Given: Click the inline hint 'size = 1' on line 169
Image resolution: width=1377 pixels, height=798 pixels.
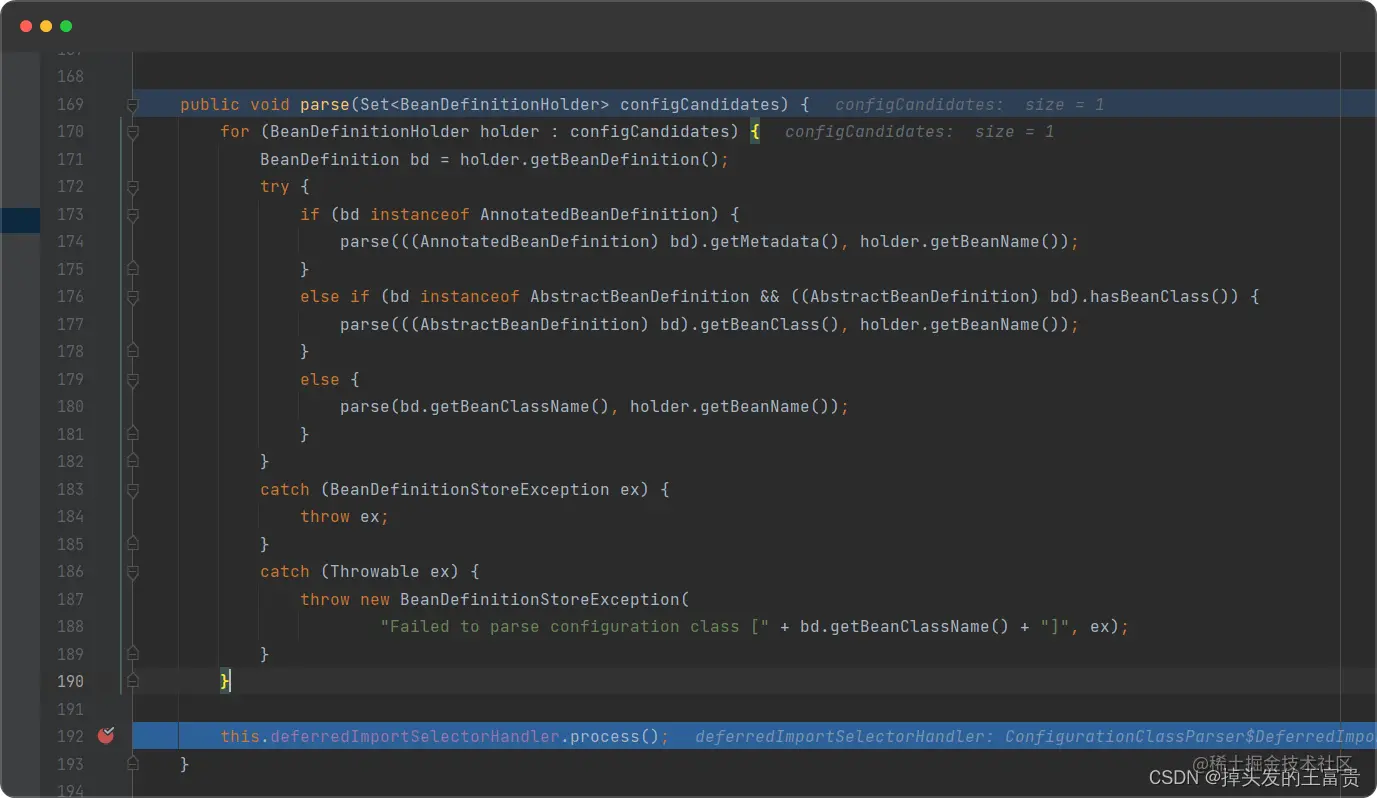Looking at the screenshot, I should tap(1064, 104).
